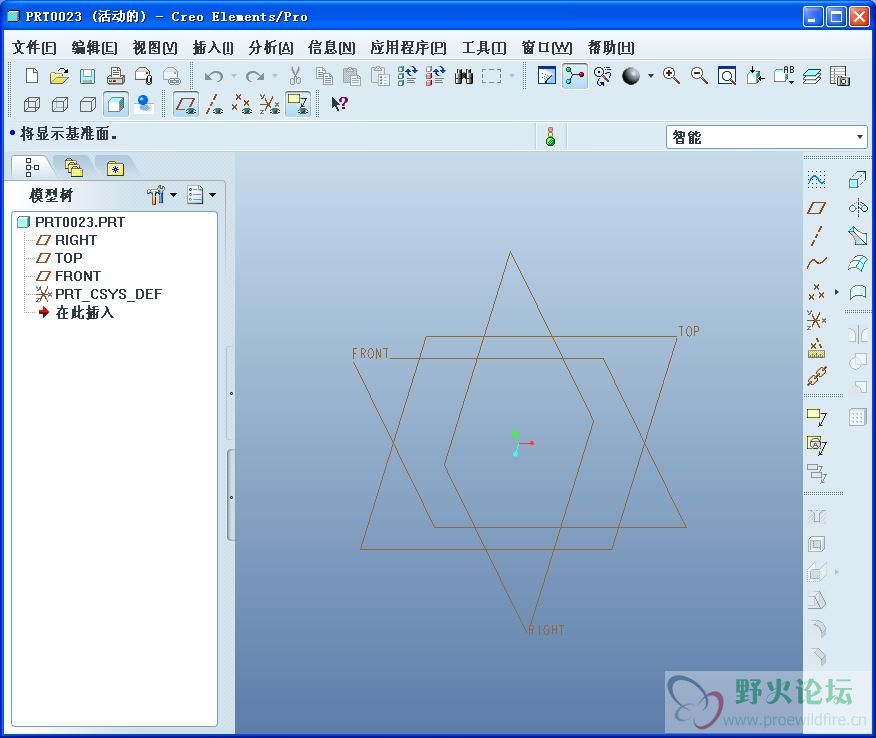Toggle the repaint screen icon
The height and width of the screenshot is (738, 876).
[546, 75]
